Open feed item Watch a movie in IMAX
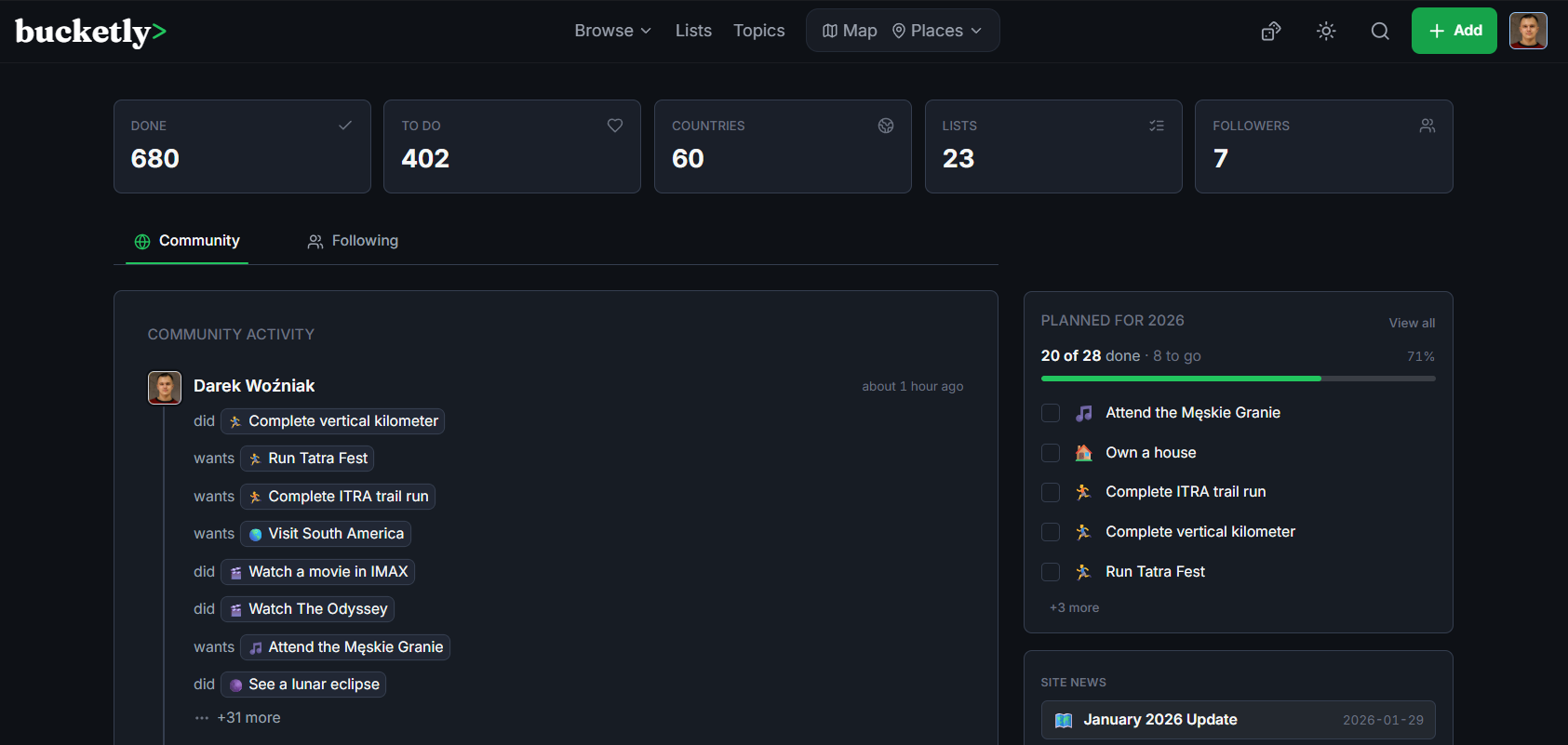This screenshot has height=745, width=1568. pyautogui.click(x=317, y=572)
